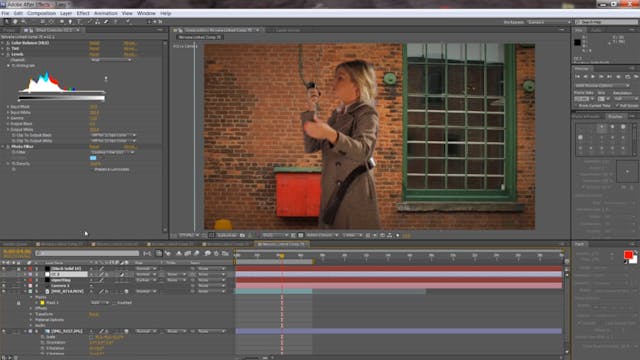The width and height of the screenshot is (640, 360).
Task: Jump to last frame in Preview
Action: (609, 76)
